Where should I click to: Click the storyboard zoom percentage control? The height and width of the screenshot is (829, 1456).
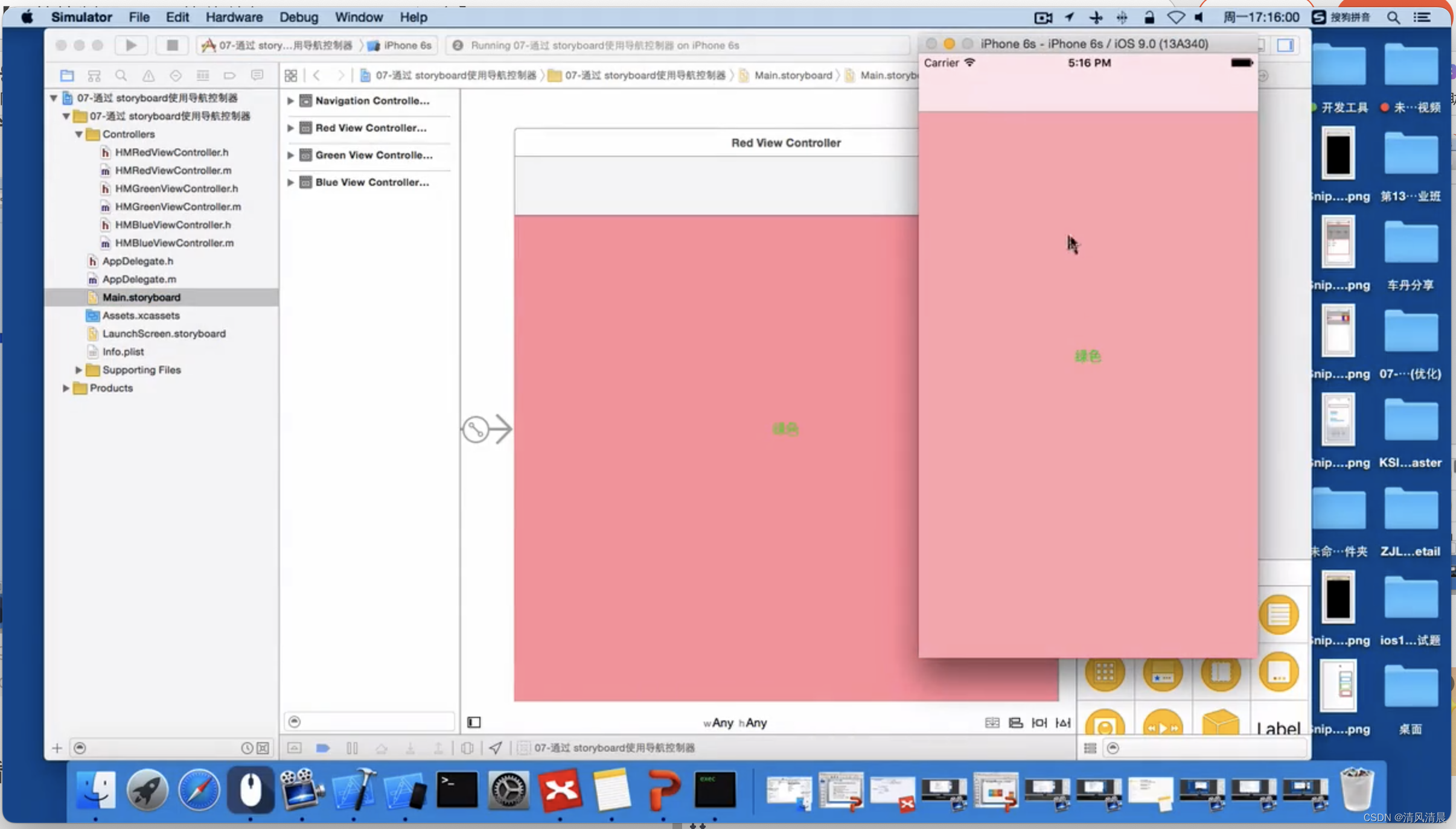[x=295, y=721]
